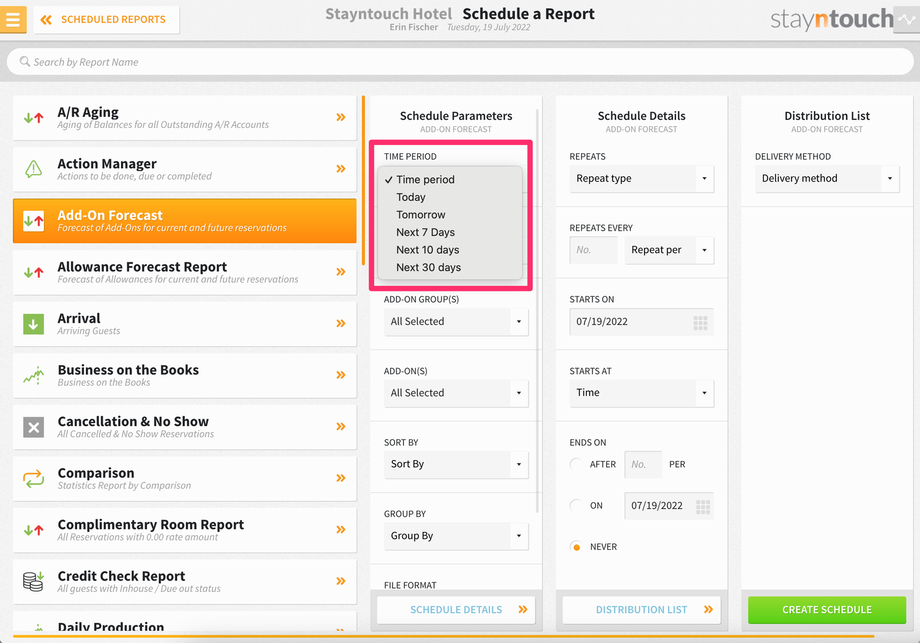
Task: Click the Cancellation & No Show title
Action: (133, 421)
